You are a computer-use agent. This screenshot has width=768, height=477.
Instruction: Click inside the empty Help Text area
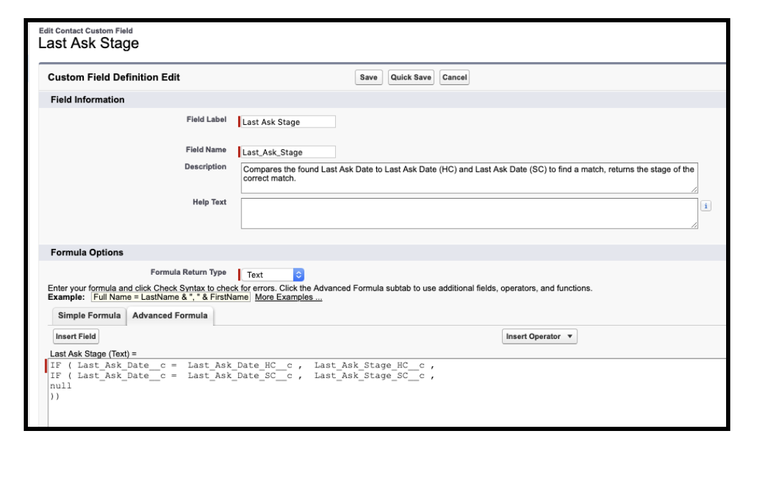click(x=469, y=214)
